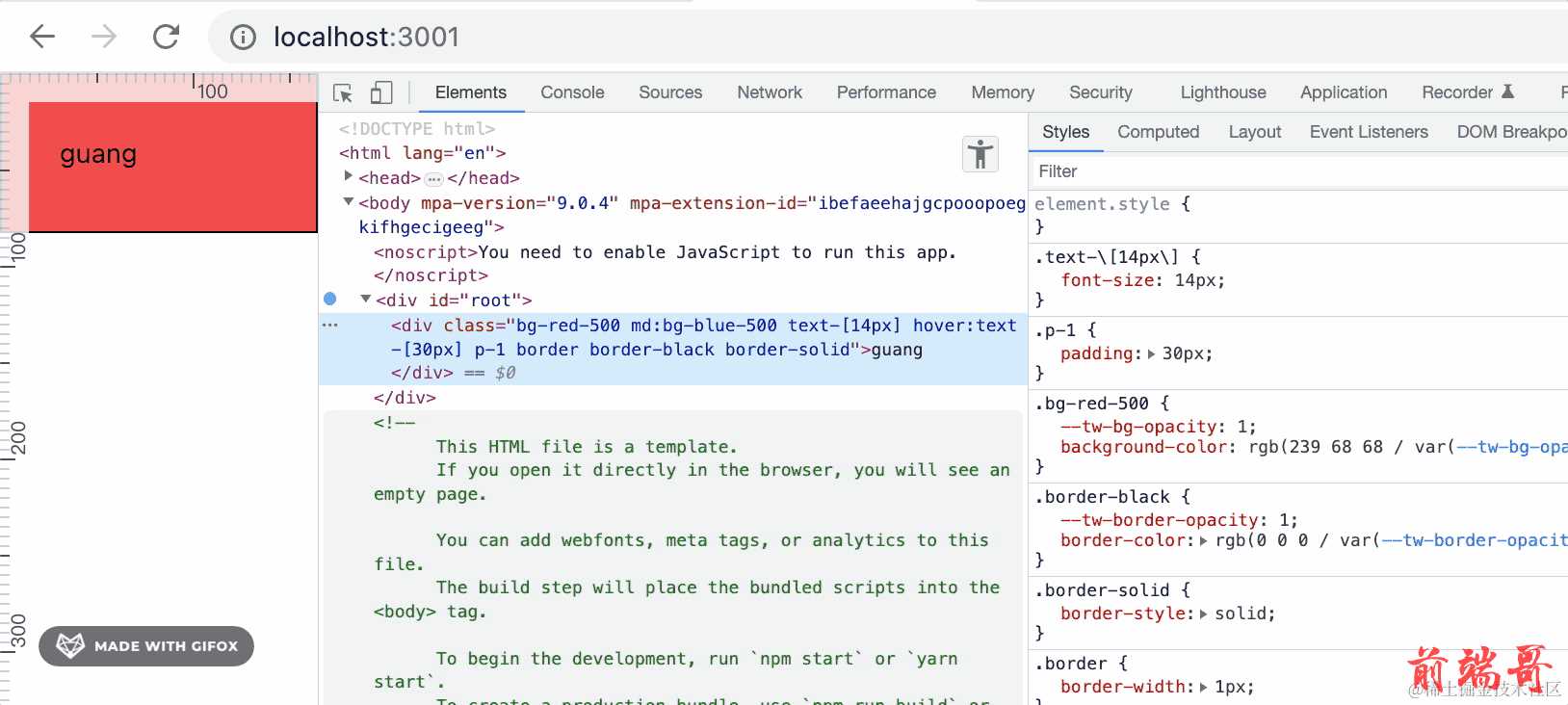Expand the head element node

[x=349, y=176]
